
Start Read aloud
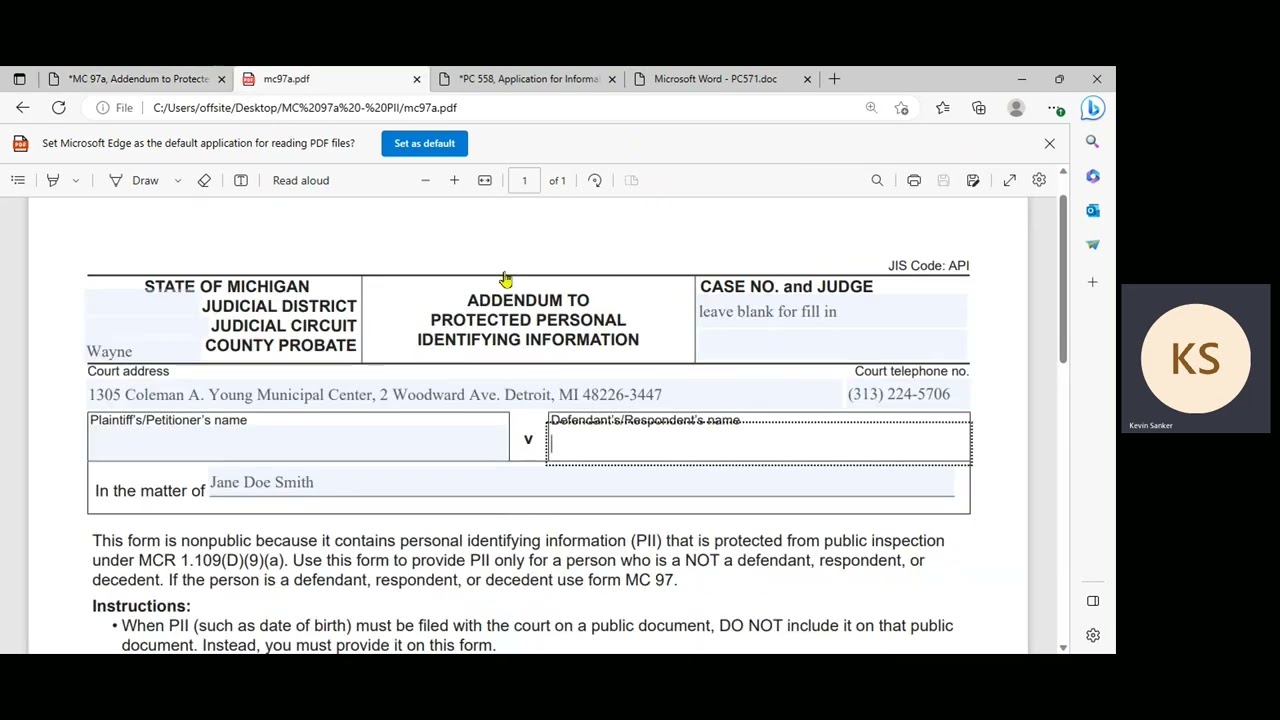click(301, 181)
